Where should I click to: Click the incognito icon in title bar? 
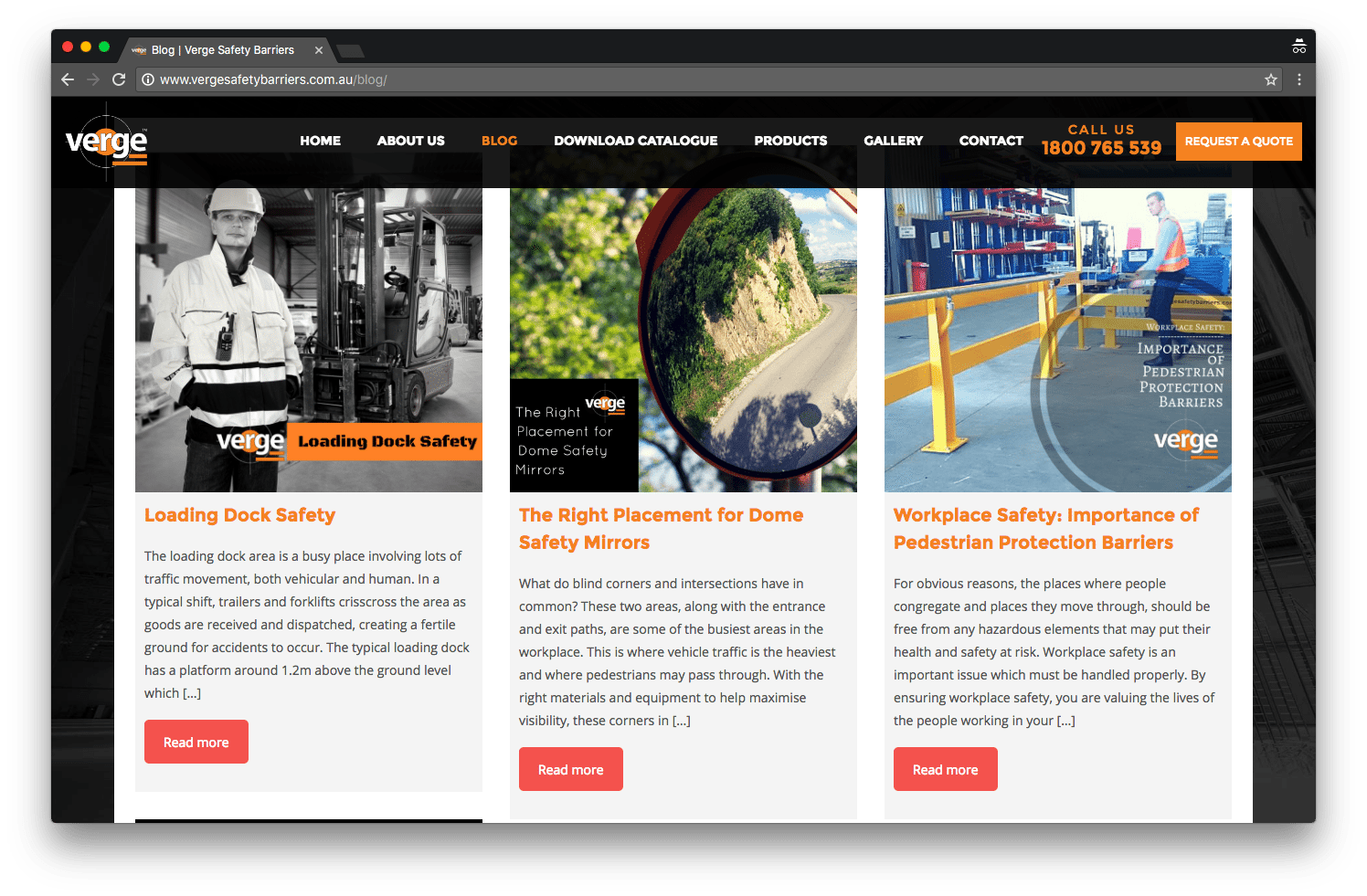(x=1298, y=47)
